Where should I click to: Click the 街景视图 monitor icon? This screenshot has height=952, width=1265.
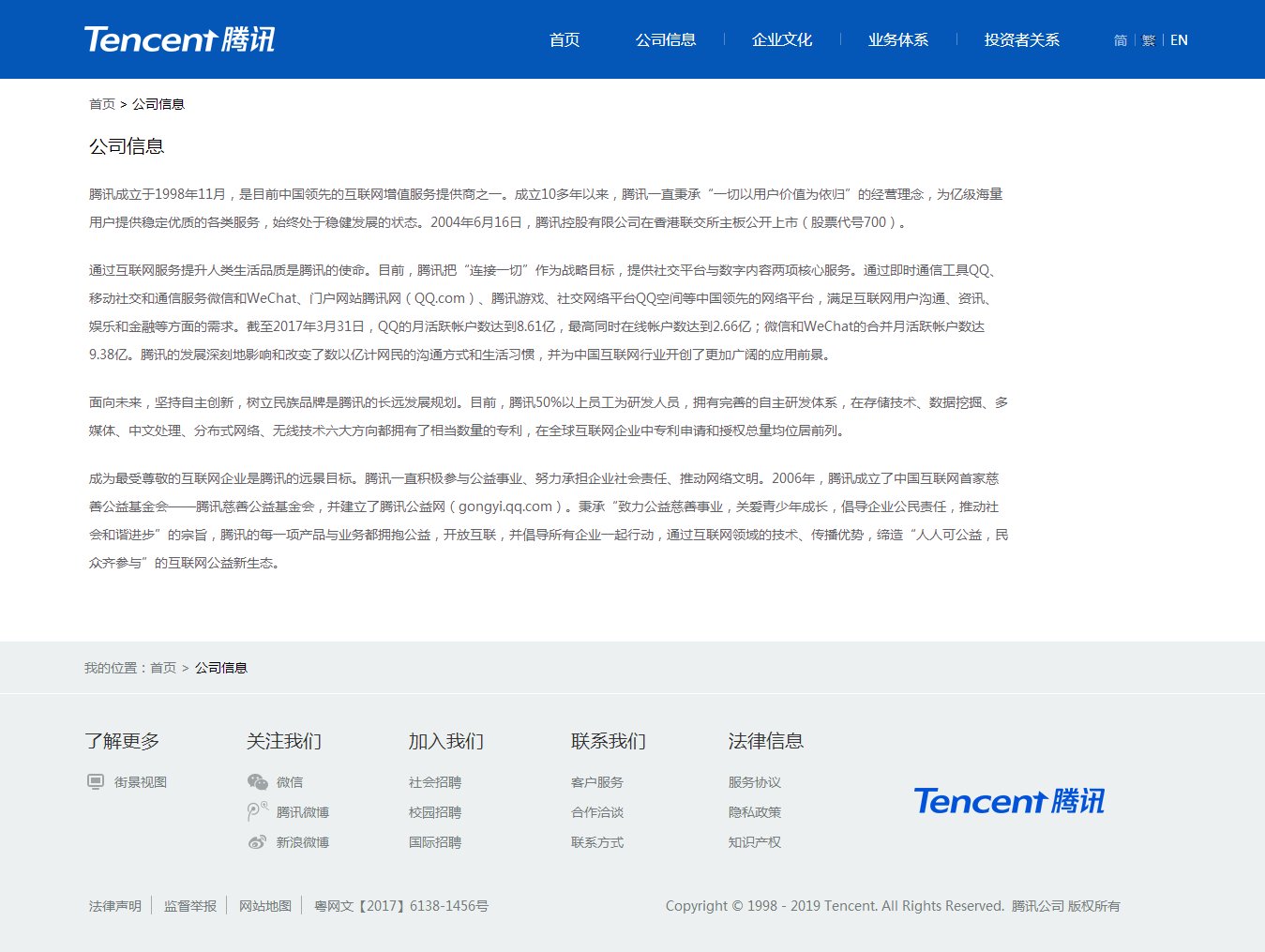pos(96,782)
